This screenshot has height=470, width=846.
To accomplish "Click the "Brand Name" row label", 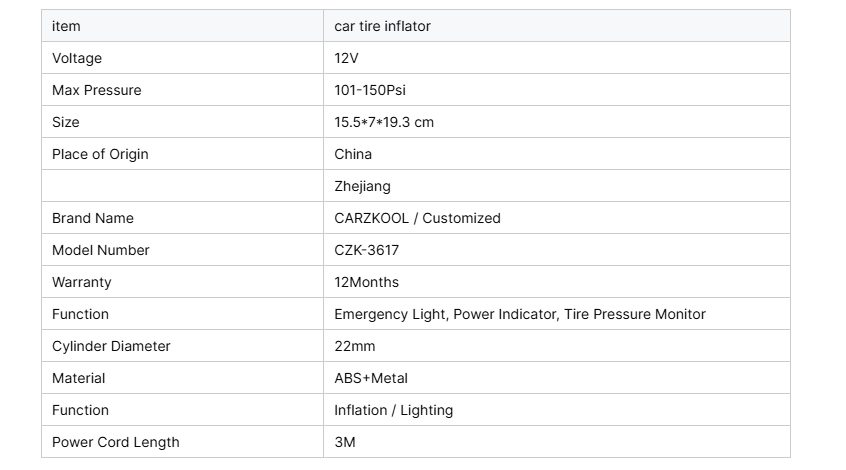I will 93,218.
